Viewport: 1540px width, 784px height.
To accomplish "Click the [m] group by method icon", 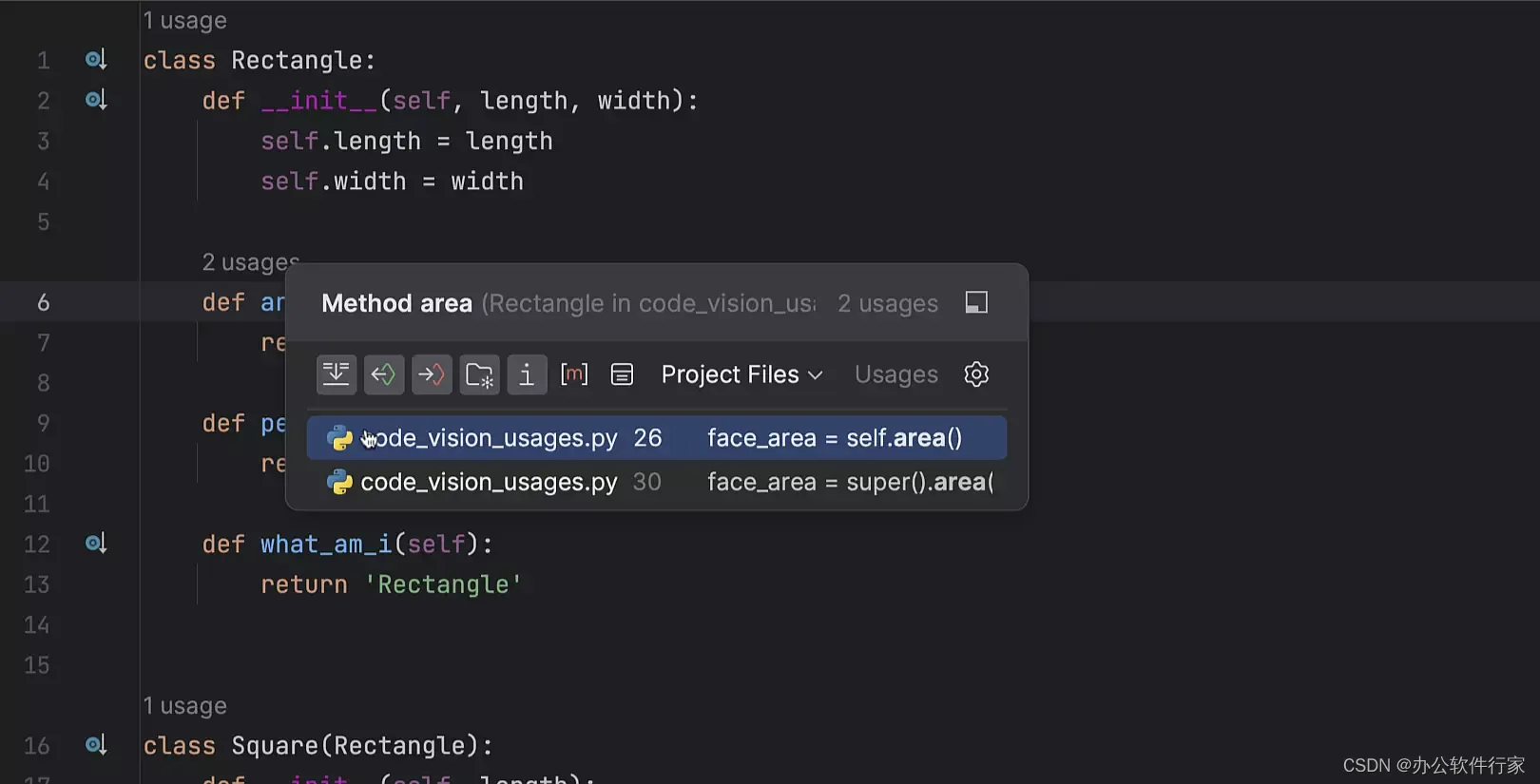I will (574, 374).
